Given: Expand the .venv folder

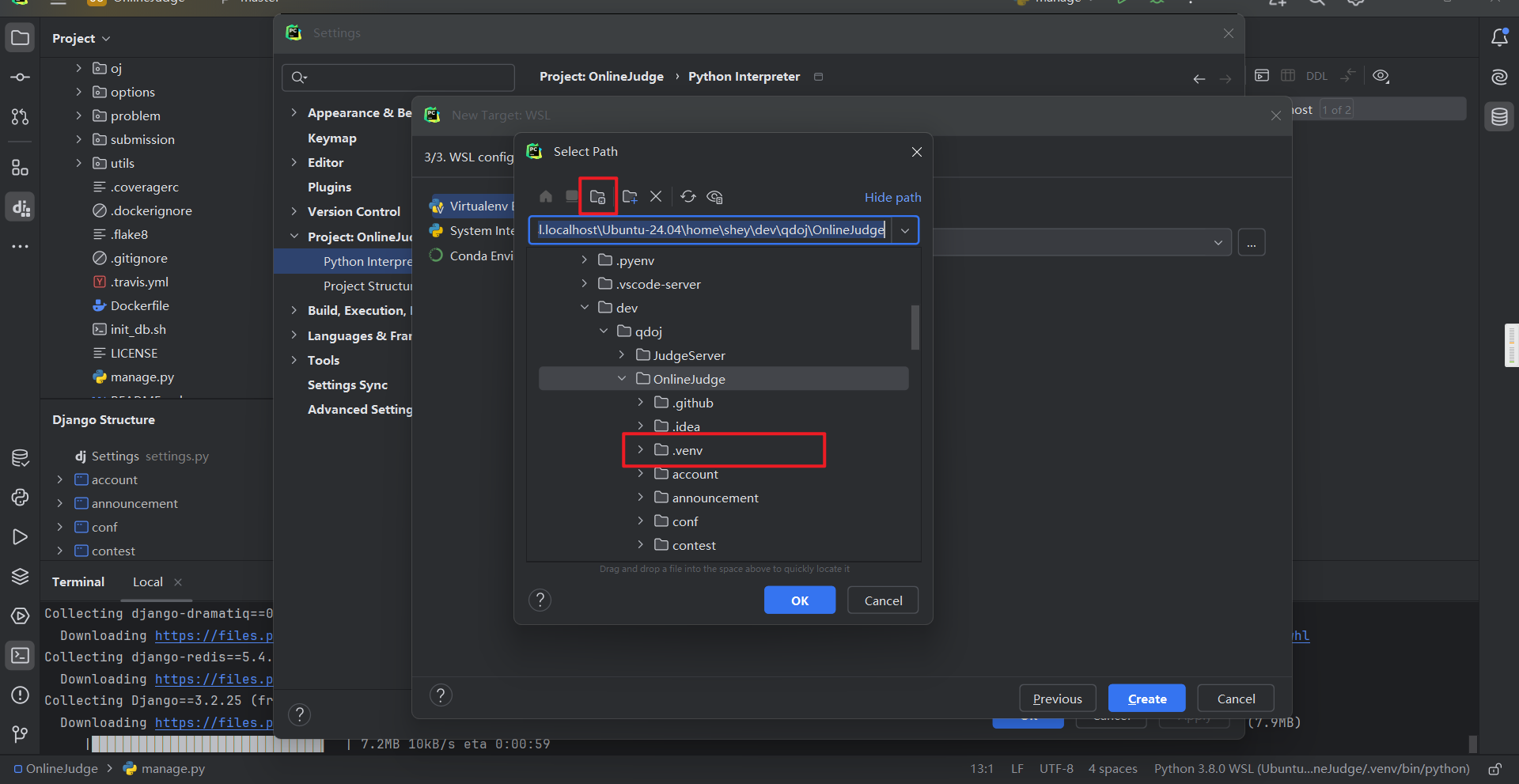Looking at the screenshot, I should [x=641, y=450].
